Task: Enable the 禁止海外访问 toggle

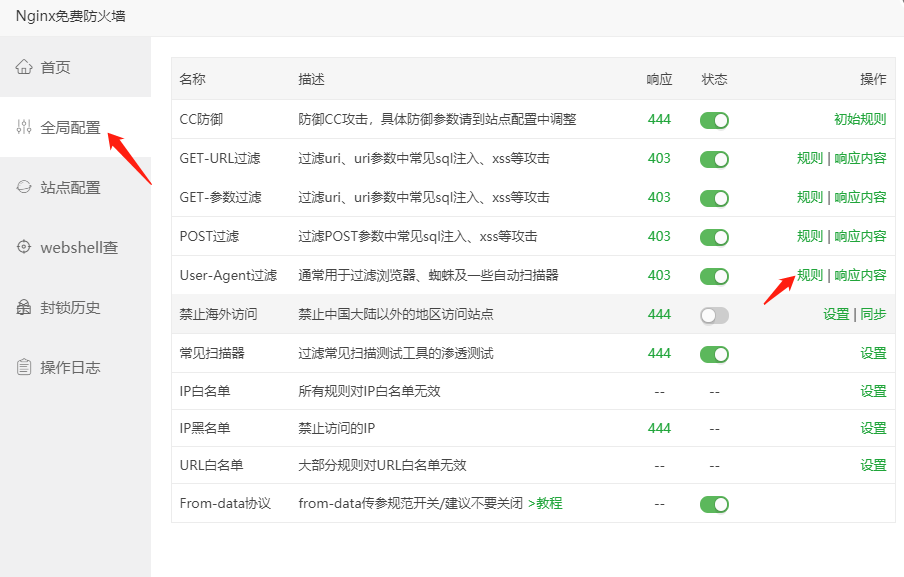Action: tap(713, 314)
